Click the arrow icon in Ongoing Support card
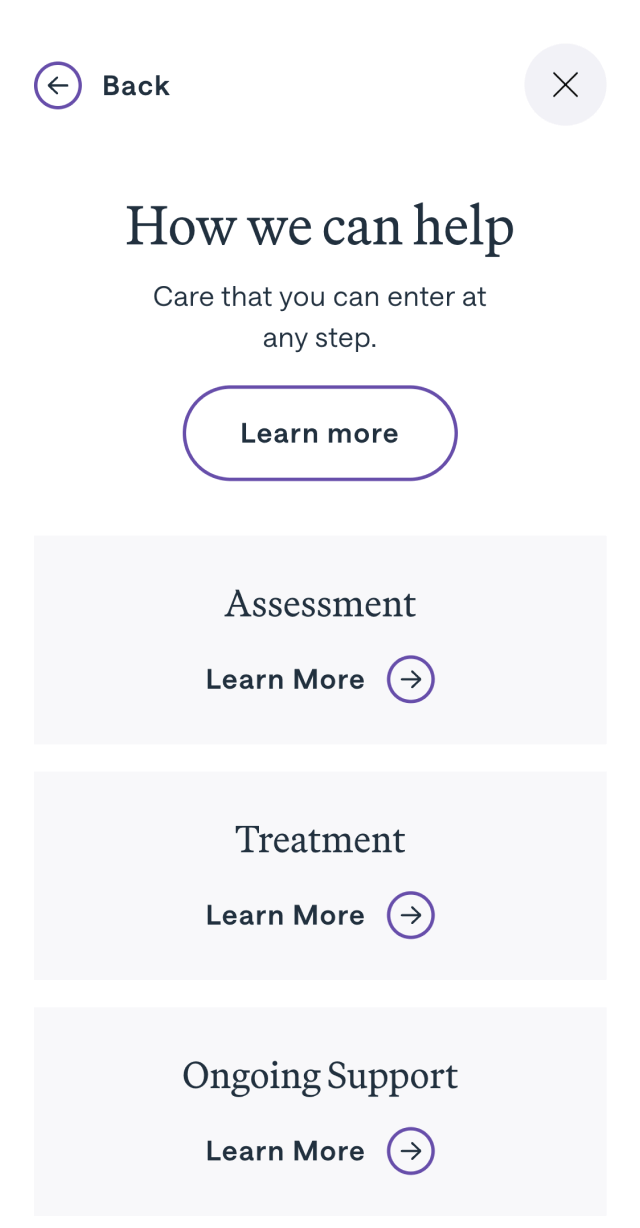Screen dimensions: 640x1228 (x=411, y=1151)
